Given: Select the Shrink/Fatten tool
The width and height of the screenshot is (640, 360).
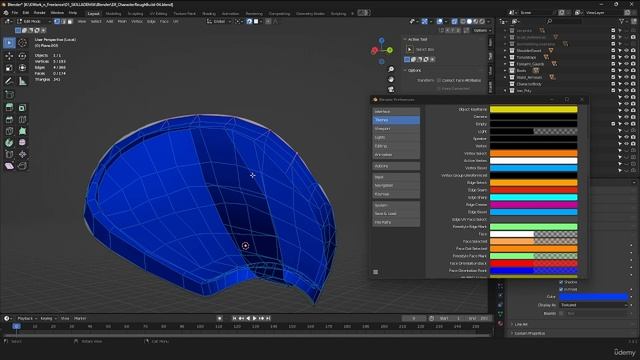Looking at the screenshot, I should coord(22,154).
